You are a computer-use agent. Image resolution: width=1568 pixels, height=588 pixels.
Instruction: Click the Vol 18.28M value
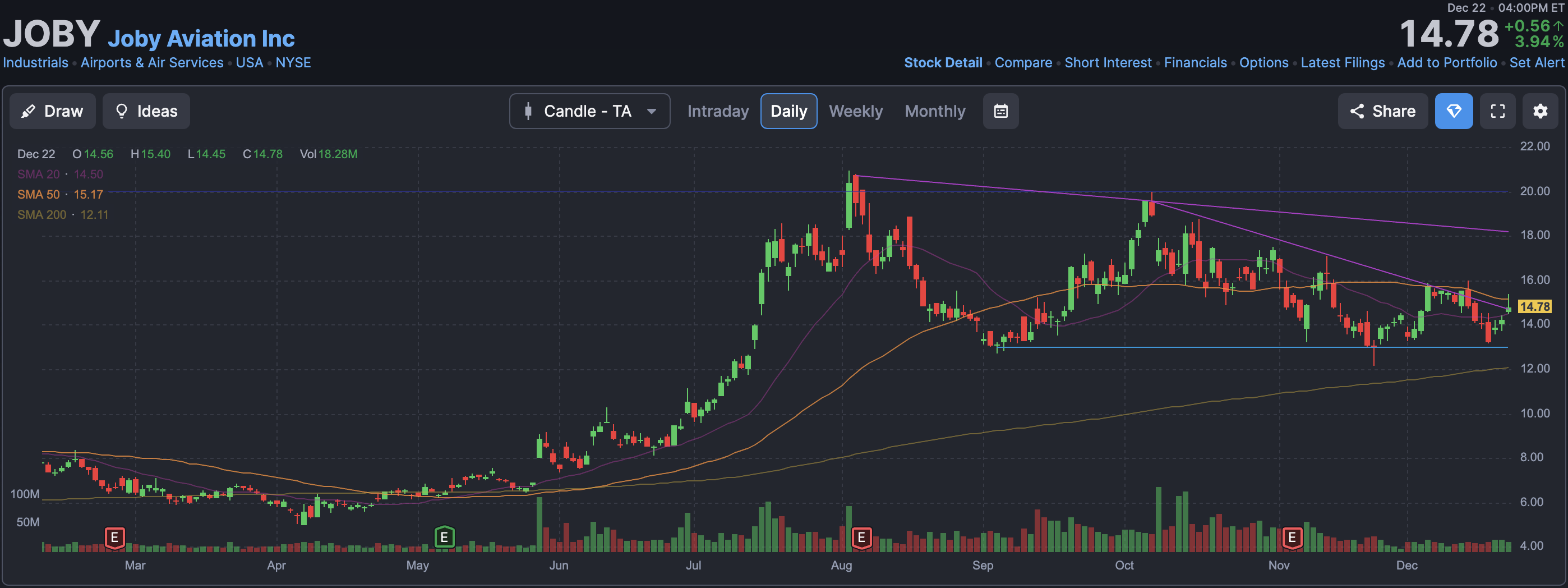pyautogui.click(x=328, y=154)
